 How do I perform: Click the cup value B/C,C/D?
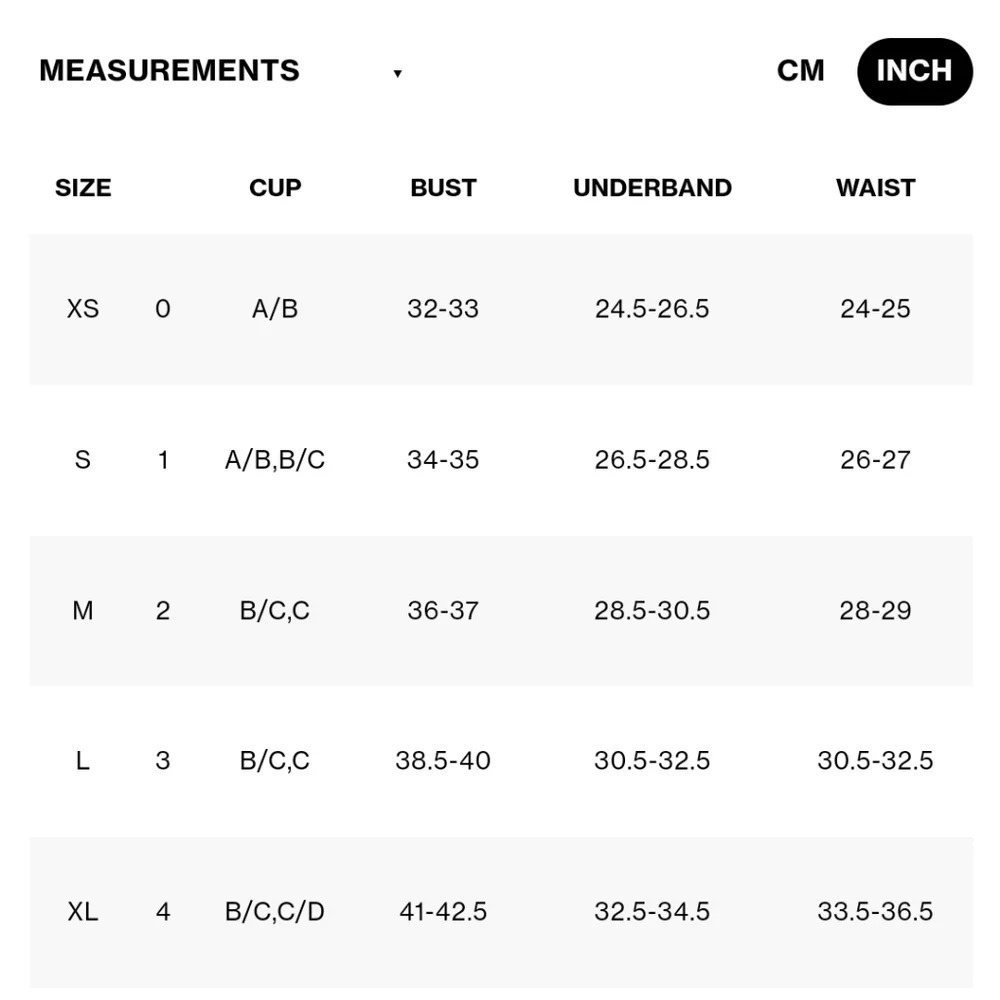click(x=275, y=912)
